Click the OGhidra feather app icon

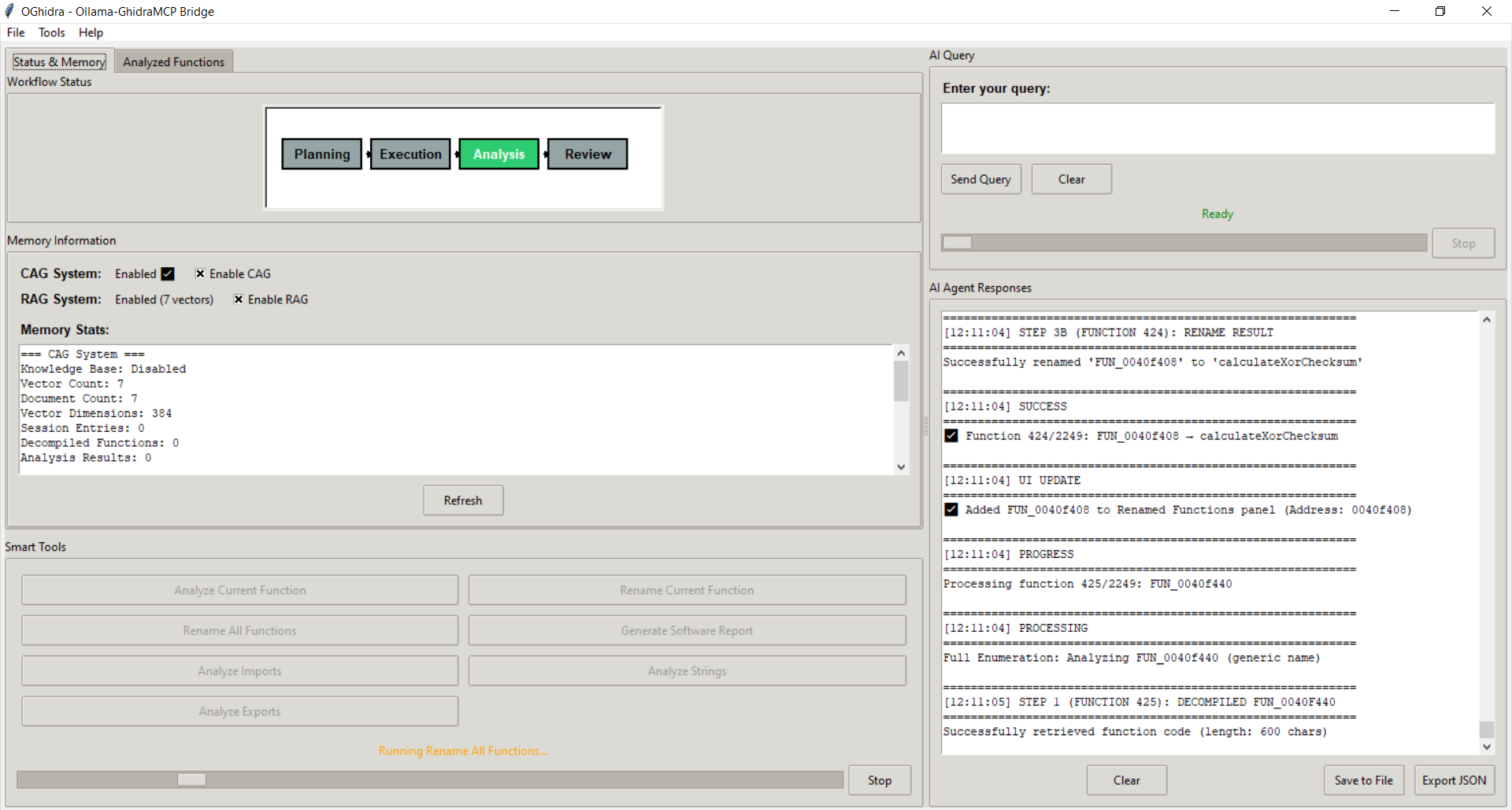point(9,11)
